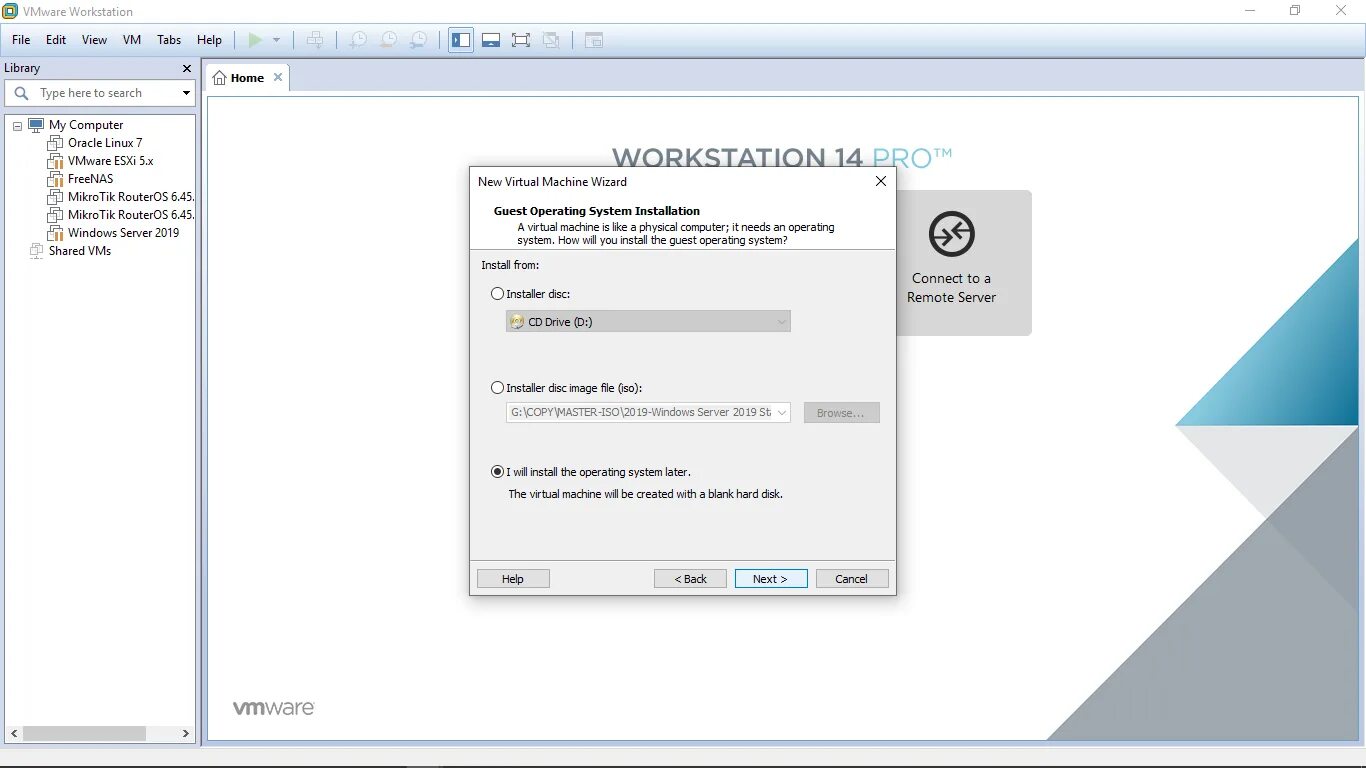Open the Tabs menu
Screen dimensions: 1366x768
[x=169, y=40]
